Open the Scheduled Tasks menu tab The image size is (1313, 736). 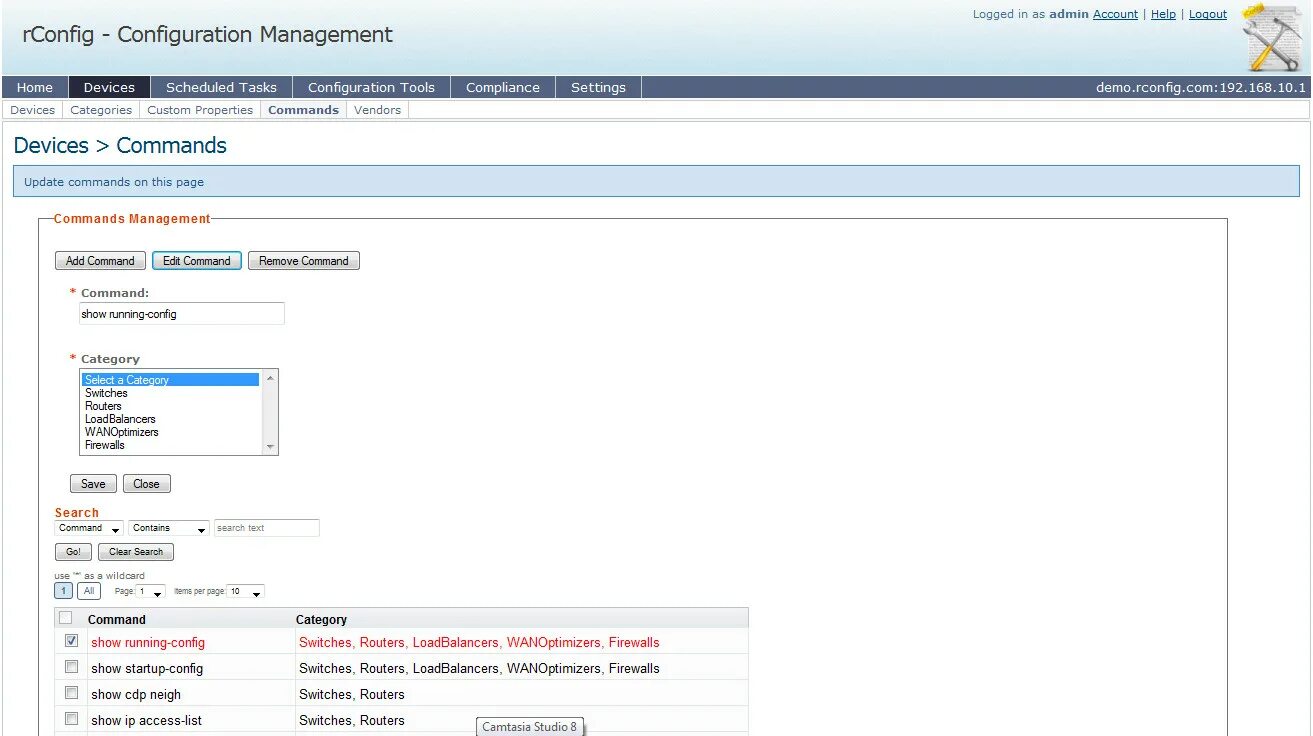tap(221, 87)
